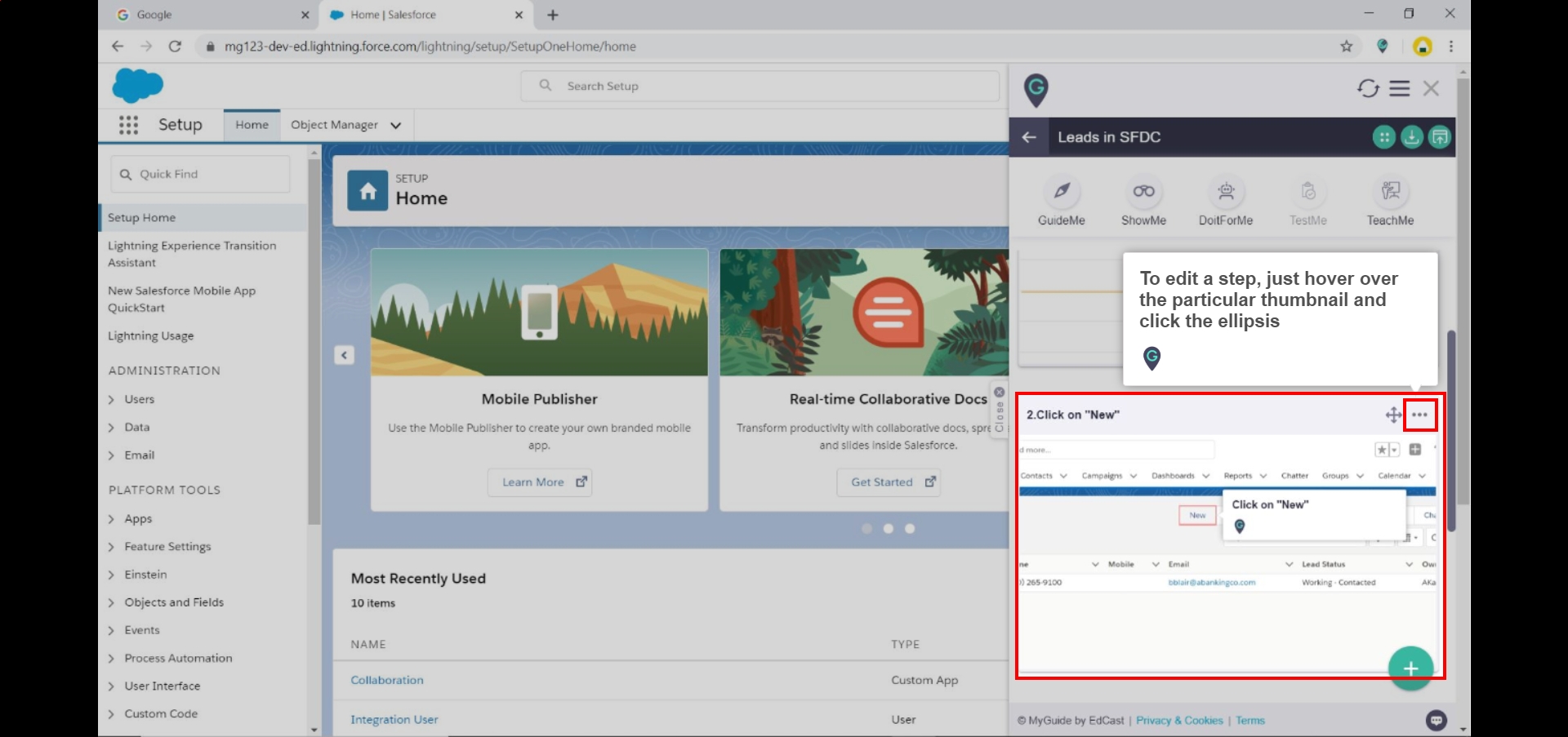The height and width of the screenshot is (737, 1568).
Task: Add a new step with green plus button
Action: pyautogui.click(x=1410, y=668)
